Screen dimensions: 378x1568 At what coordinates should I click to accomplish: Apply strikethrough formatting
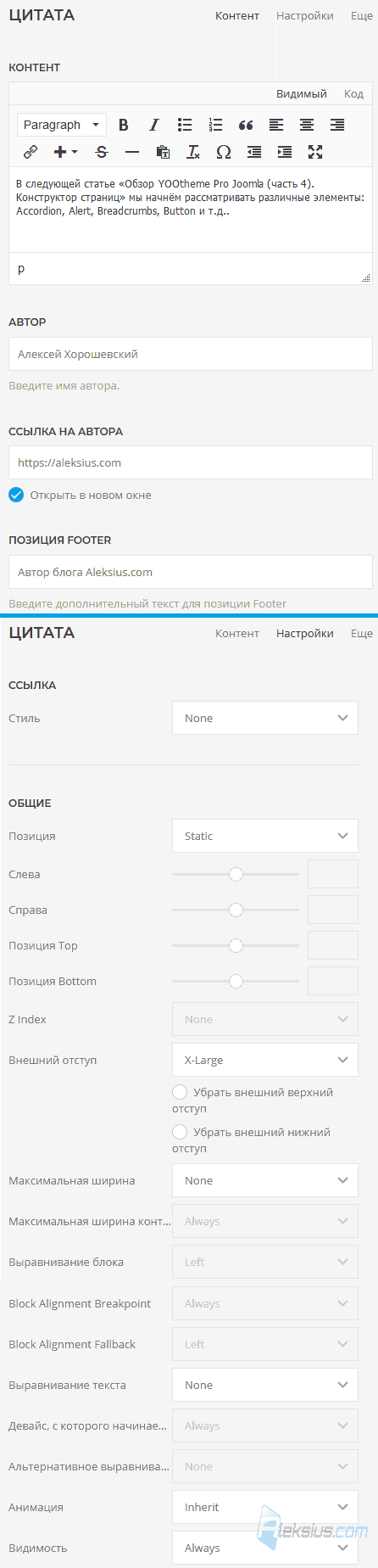(102, 152)
